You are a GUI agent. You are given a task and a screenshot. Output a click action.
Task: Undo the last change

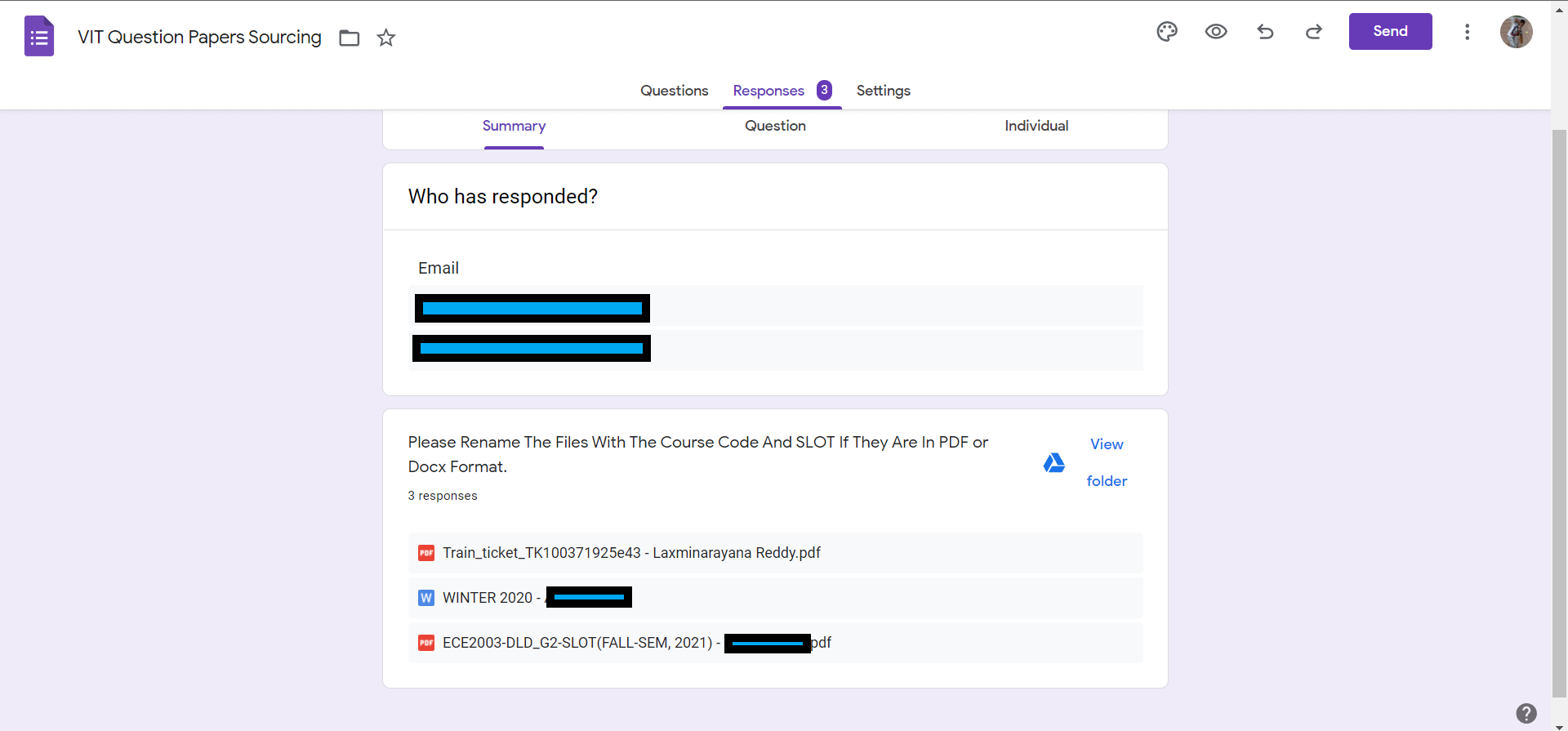[x=1265, y=32]
